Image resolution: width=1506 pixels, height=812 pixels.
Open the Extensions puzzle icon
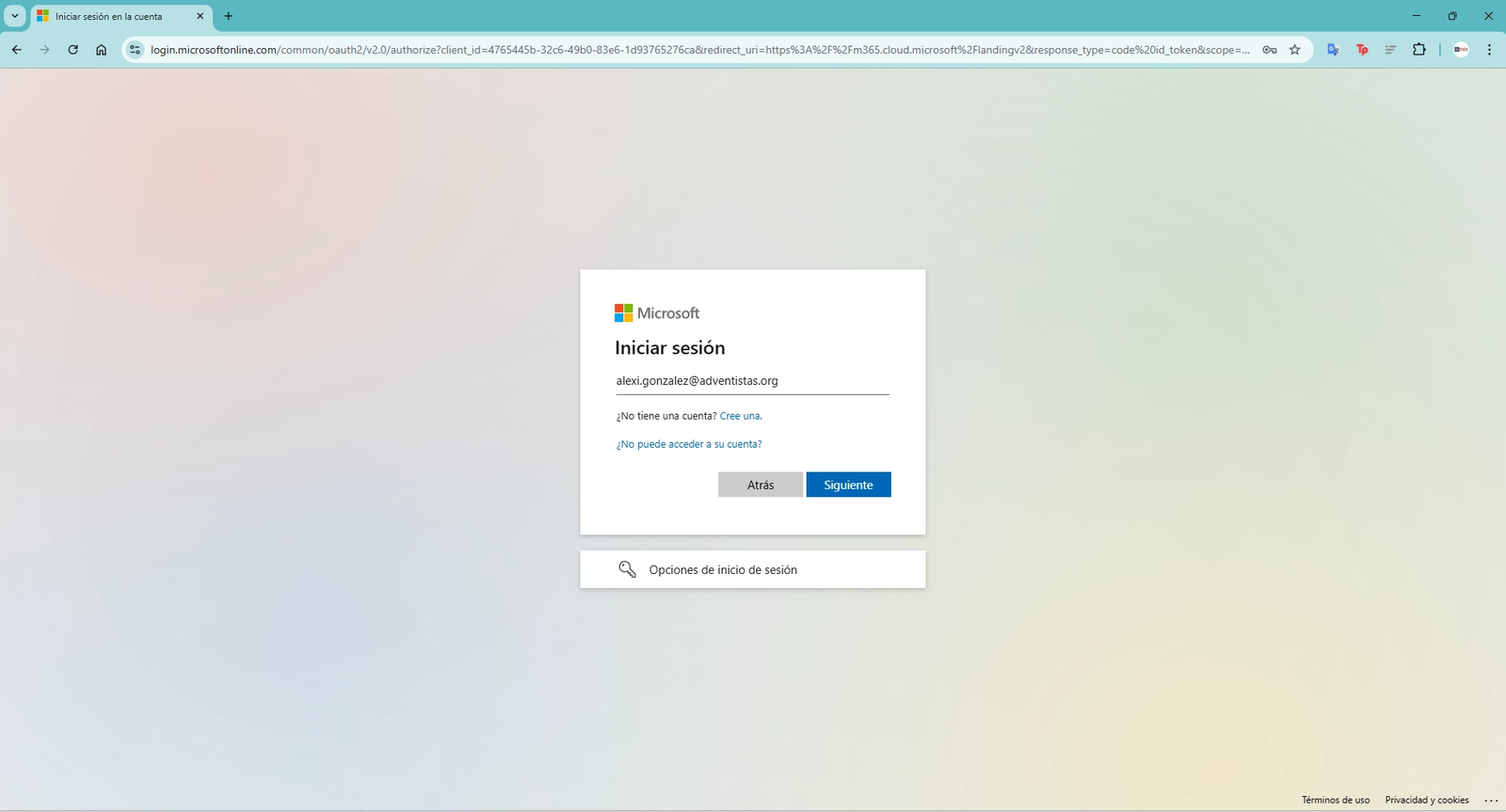1419,50
